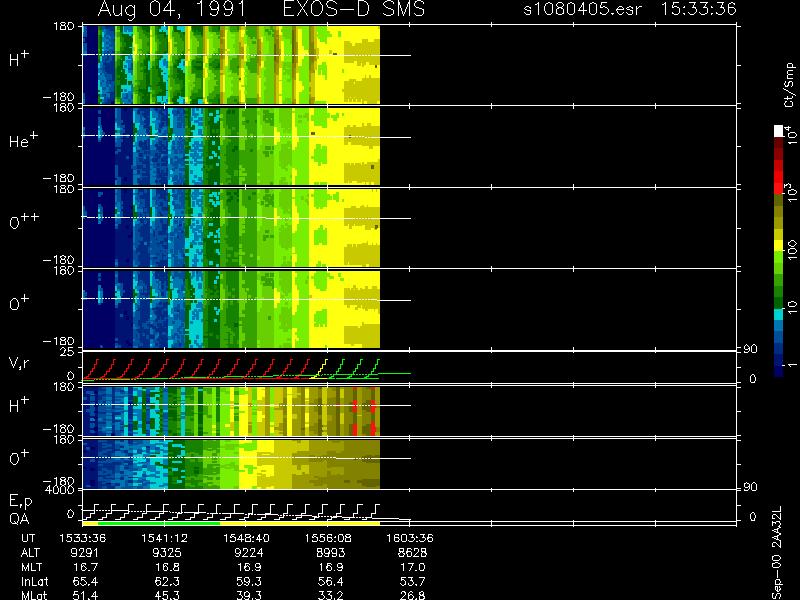Click the UT value '1603:36'
Viewport: 800px width, 600px height.
coord(410,538)
